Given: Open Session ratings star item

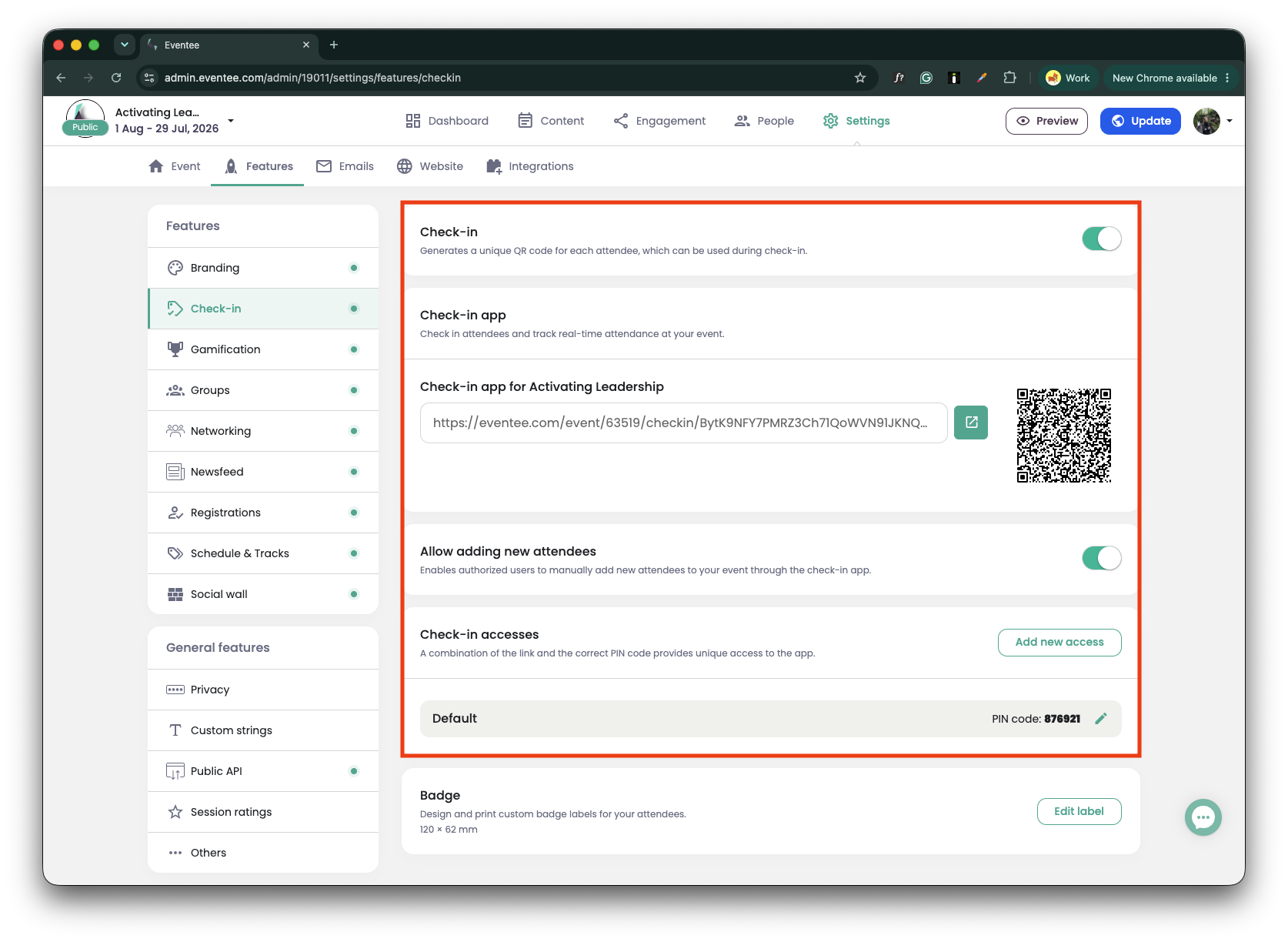Looking at the screenshot, I should 263,812.
